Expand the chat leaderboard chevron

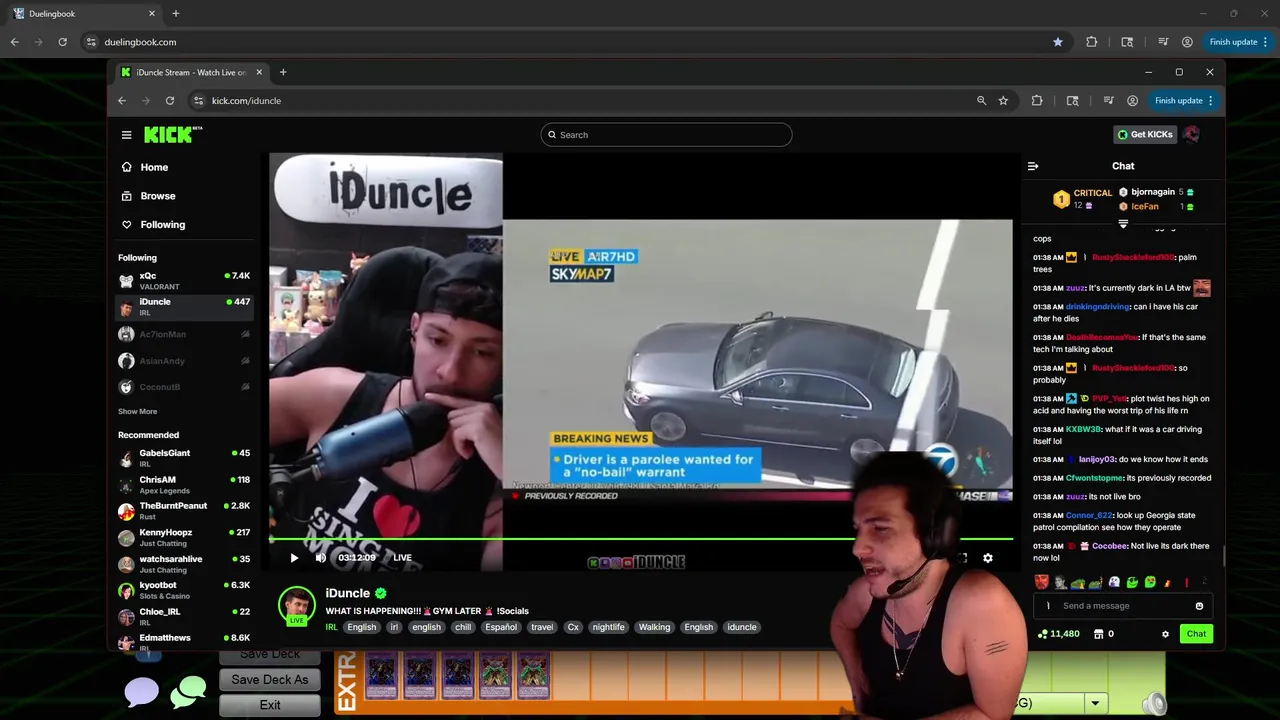click(x=1123, y=225)
